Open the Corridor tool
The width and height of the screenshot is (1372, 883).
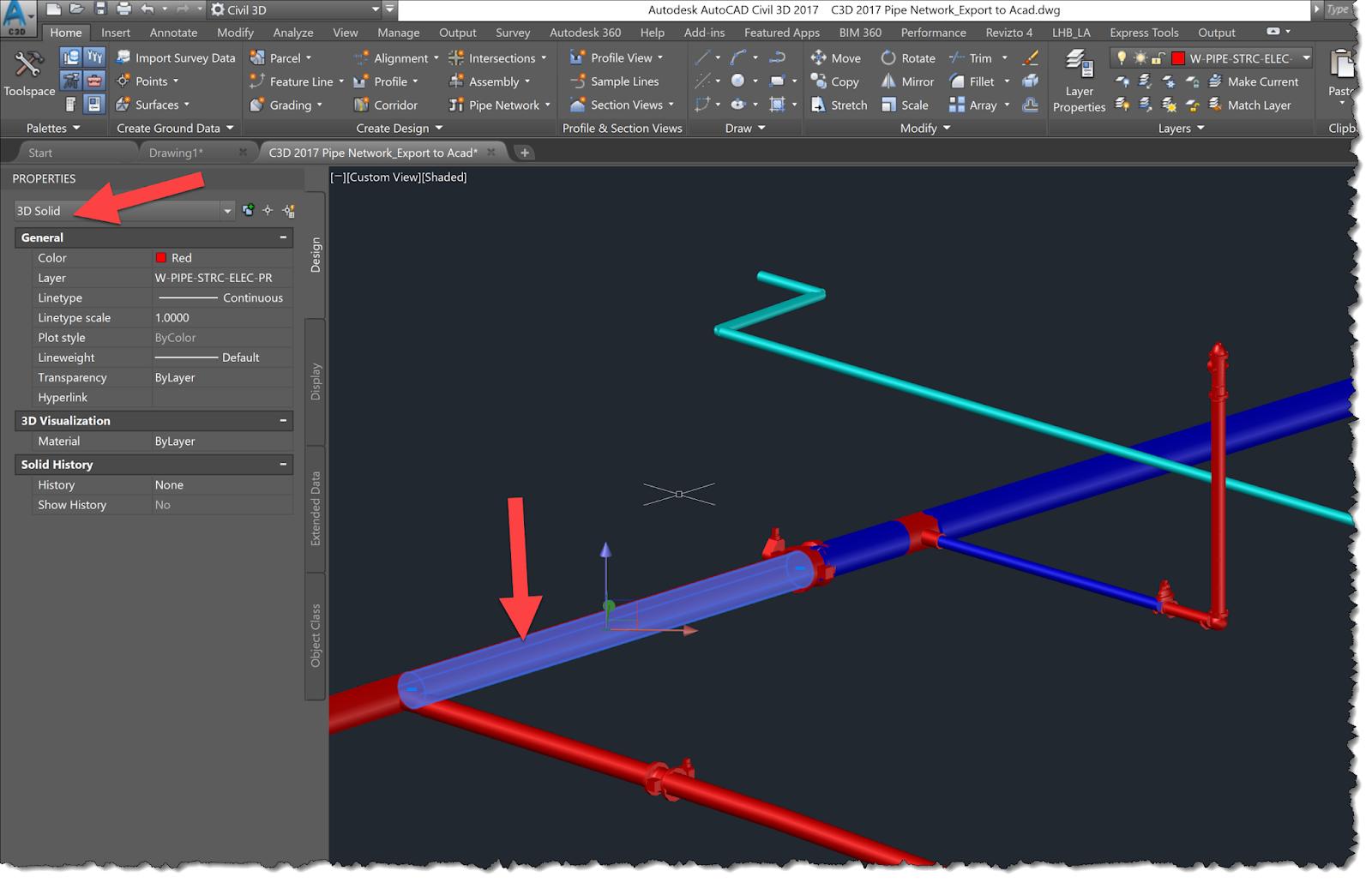[386, 105]
